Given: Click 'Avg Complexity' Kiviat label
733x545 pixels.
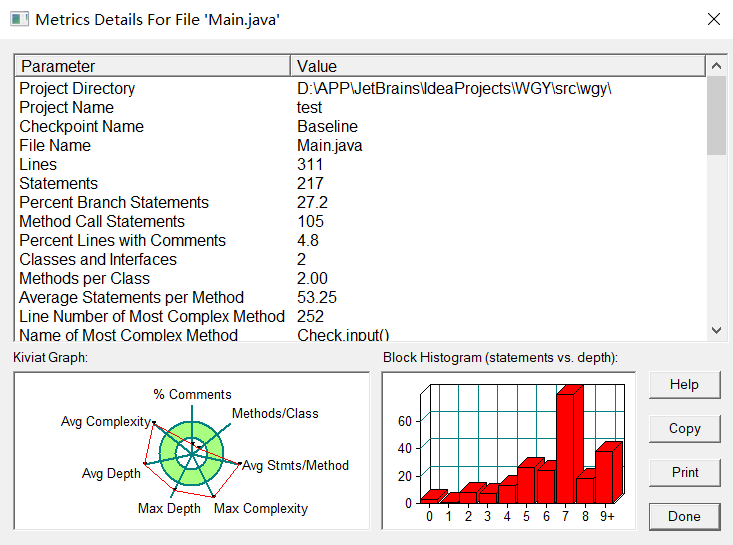Looking at the screenshot, I should point(106,422).
